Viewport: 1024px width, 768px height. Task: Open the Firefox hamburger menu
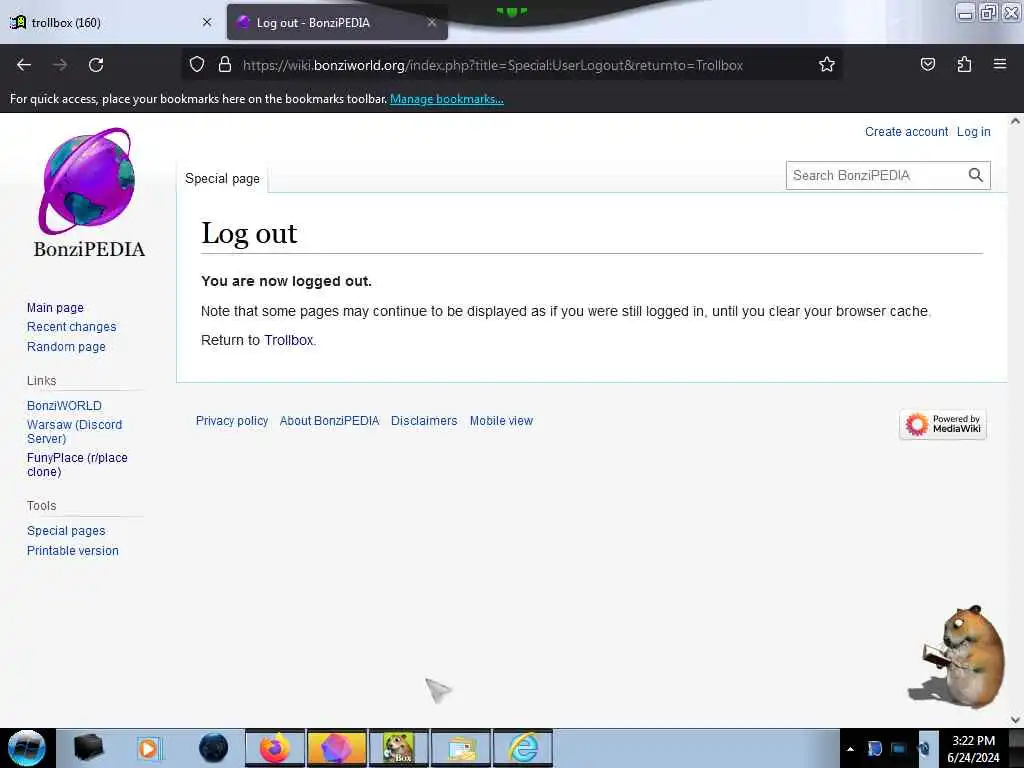pos(1000,64)
